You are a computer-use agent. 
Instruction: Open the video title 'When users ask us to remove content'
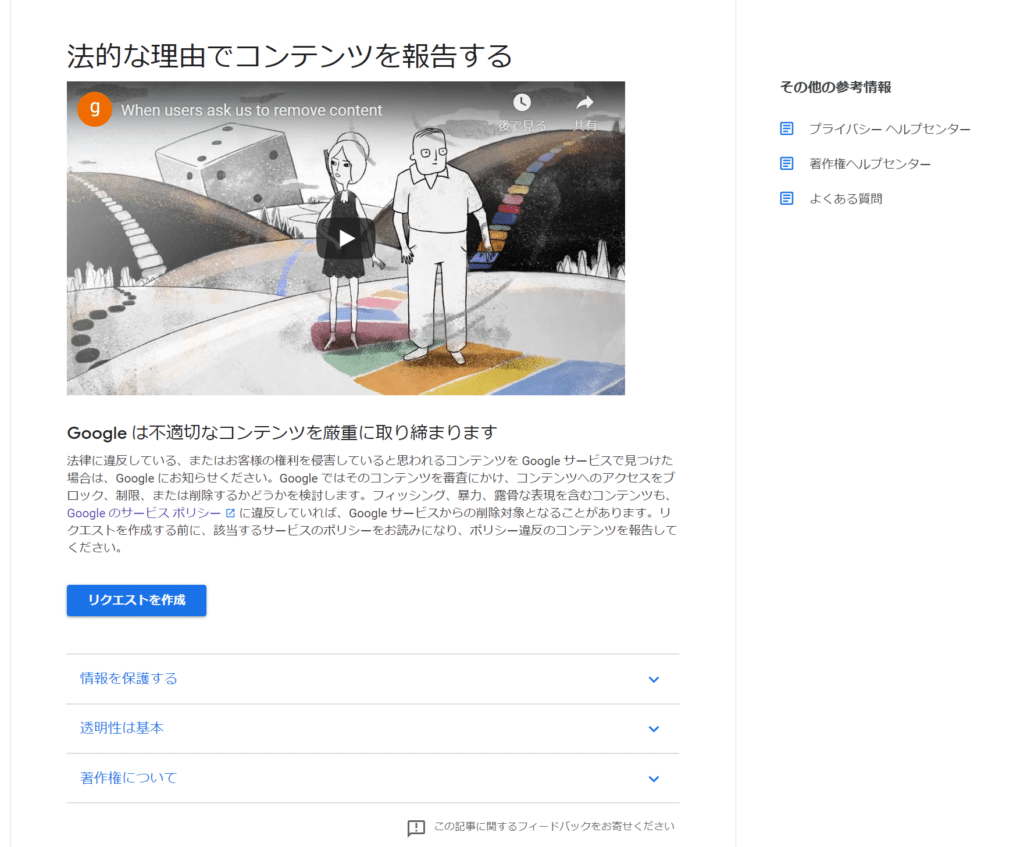pos(251,110)
